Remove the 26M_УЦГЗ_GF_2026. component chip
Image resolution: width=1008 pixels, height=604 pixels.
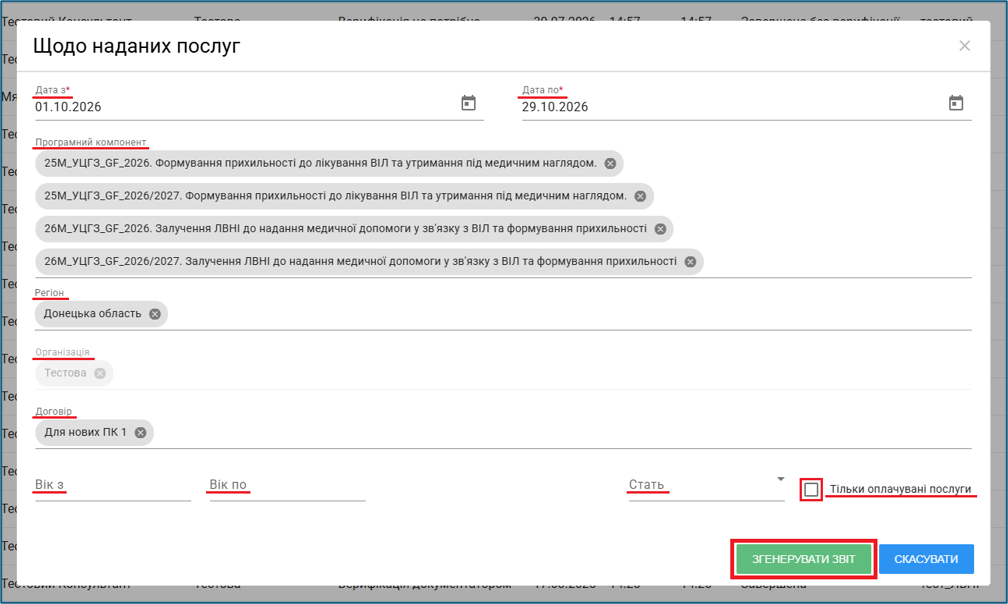point(660,229)
